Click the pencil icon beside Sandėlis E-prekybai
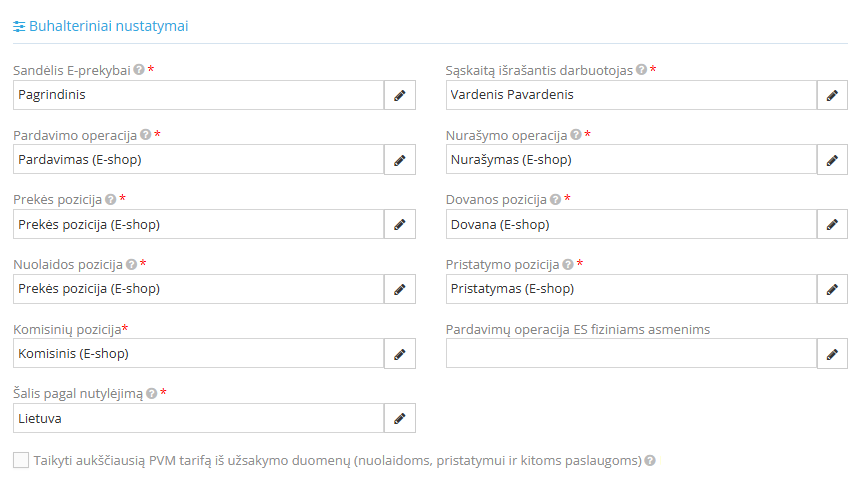This screenshot has height=484, width=859. point(400,95)
